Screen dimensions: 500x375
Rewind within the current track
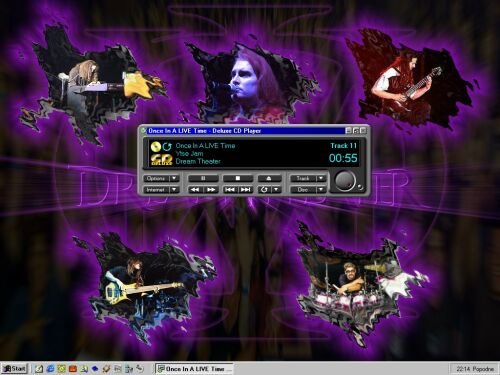(x=195, y=190)
